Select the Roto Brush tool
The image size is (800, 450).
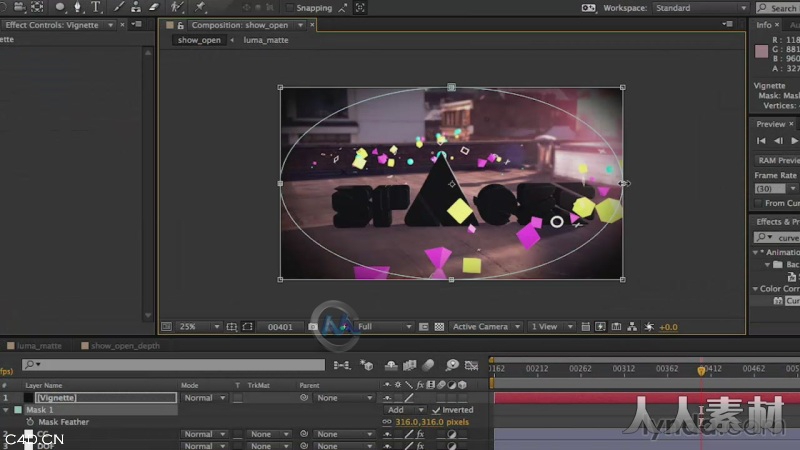pos(177,7)
